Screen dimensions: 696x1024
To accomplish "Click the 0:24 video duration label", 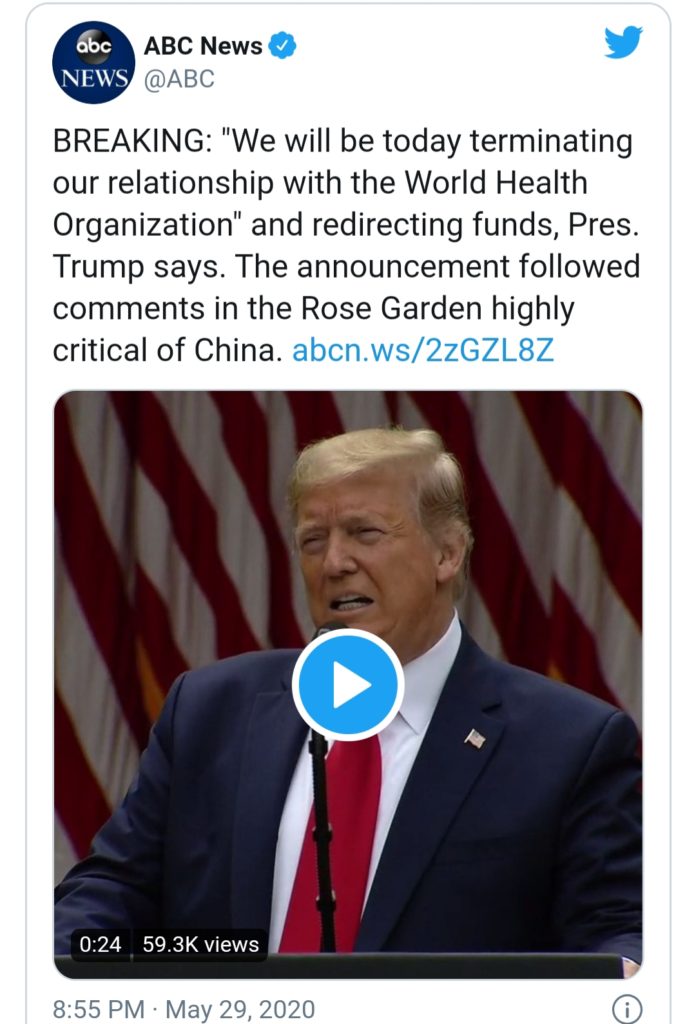I will coord(100,944).
